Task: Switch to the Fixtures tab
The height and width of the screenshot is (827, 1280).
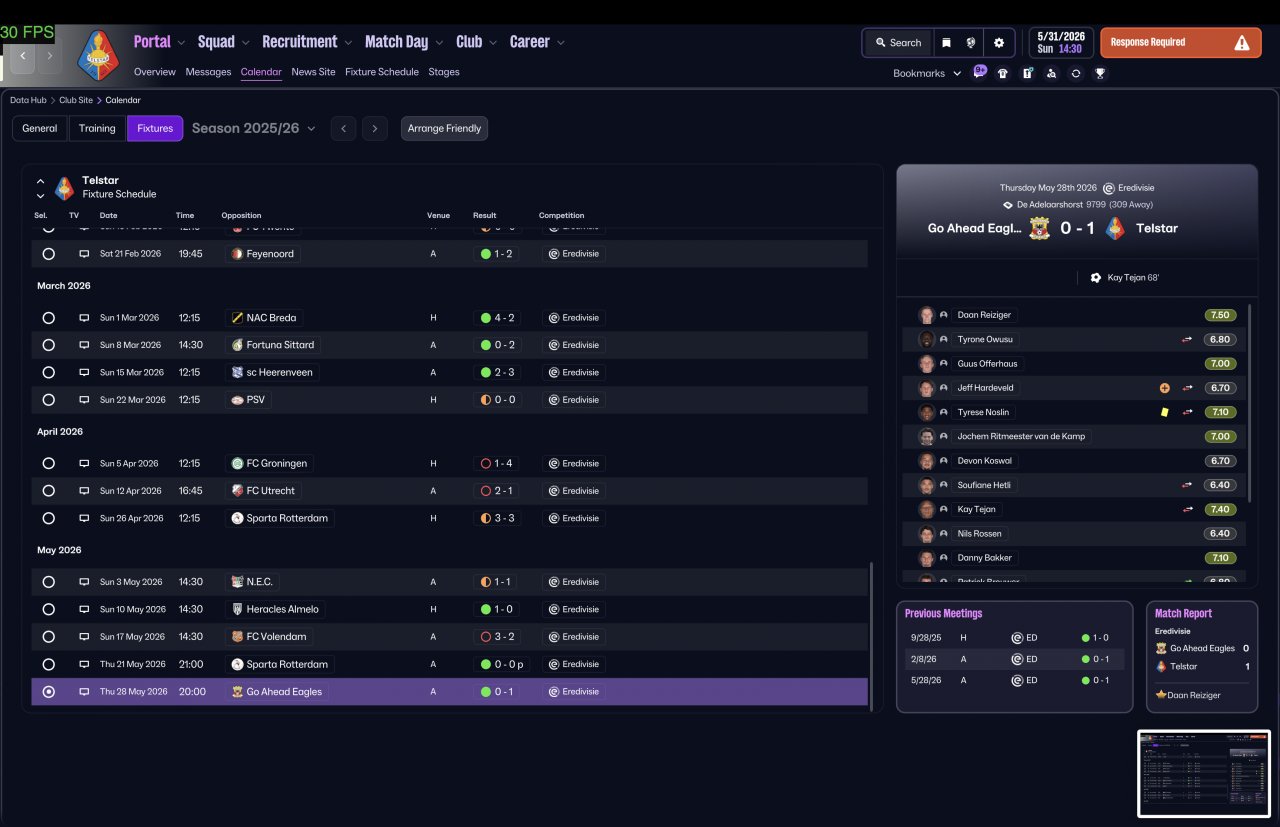Action: (x=155, y=128)
